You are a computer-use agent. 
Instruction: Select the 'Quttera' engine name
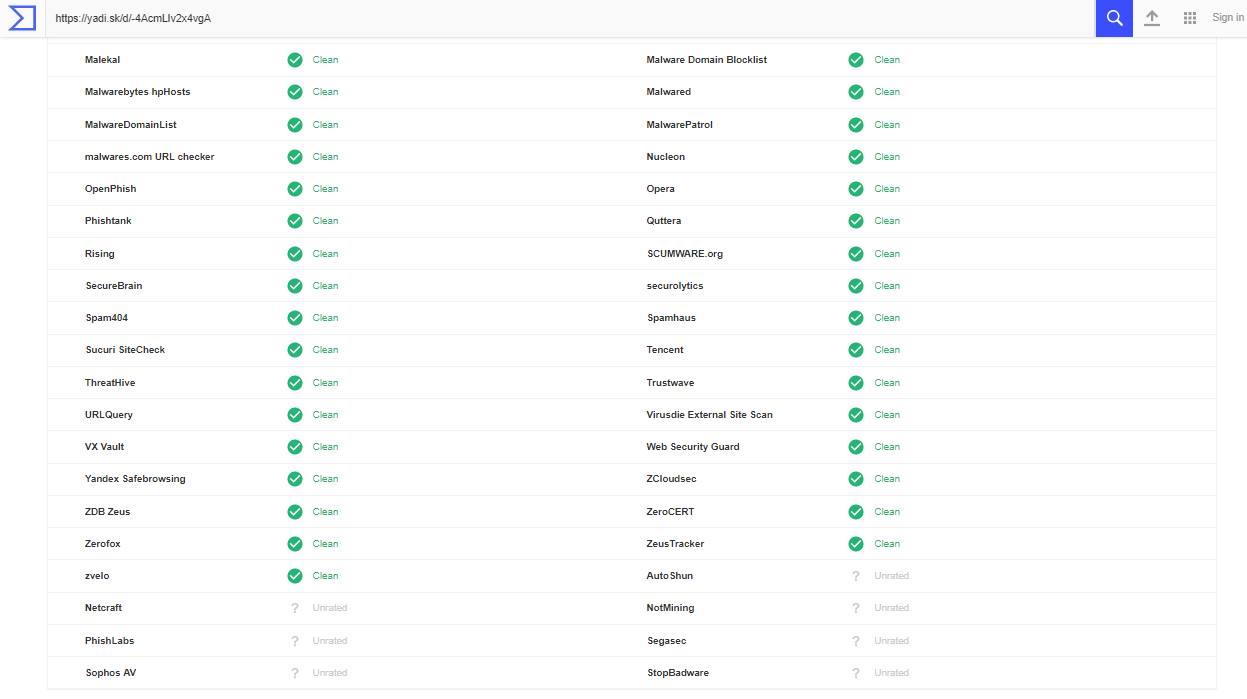(x=664, y=221)
